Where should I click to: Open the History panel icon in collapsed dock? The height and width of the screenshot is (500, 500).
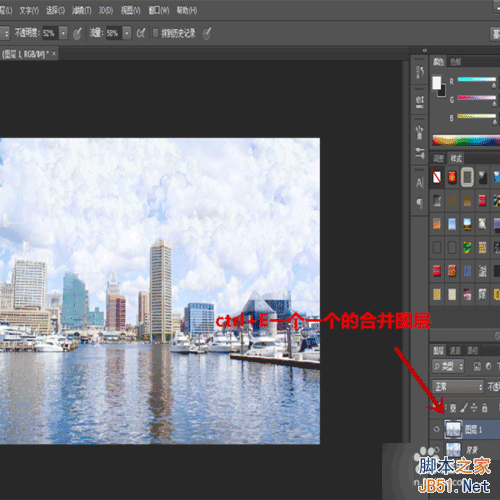pyautogui.click(x=420, y=72)
